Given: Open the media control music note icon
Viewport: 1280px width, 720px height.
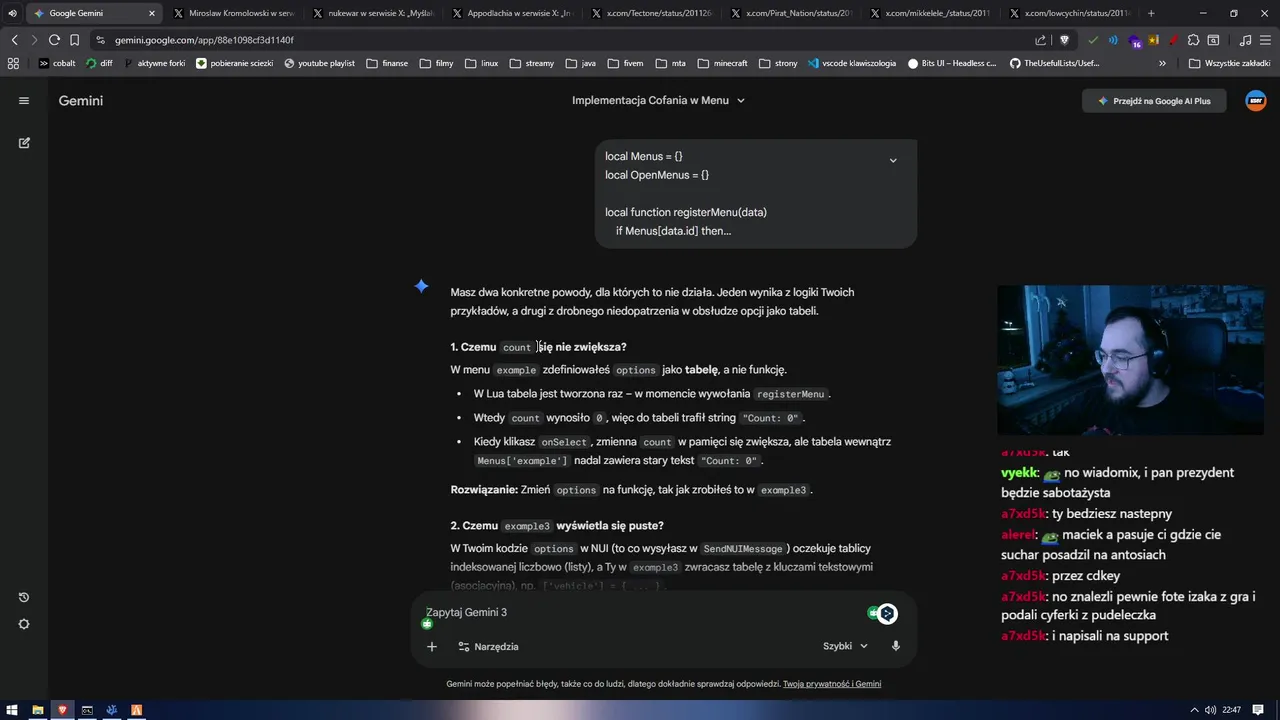Looking at the screenshot, I should [1245, 40].
